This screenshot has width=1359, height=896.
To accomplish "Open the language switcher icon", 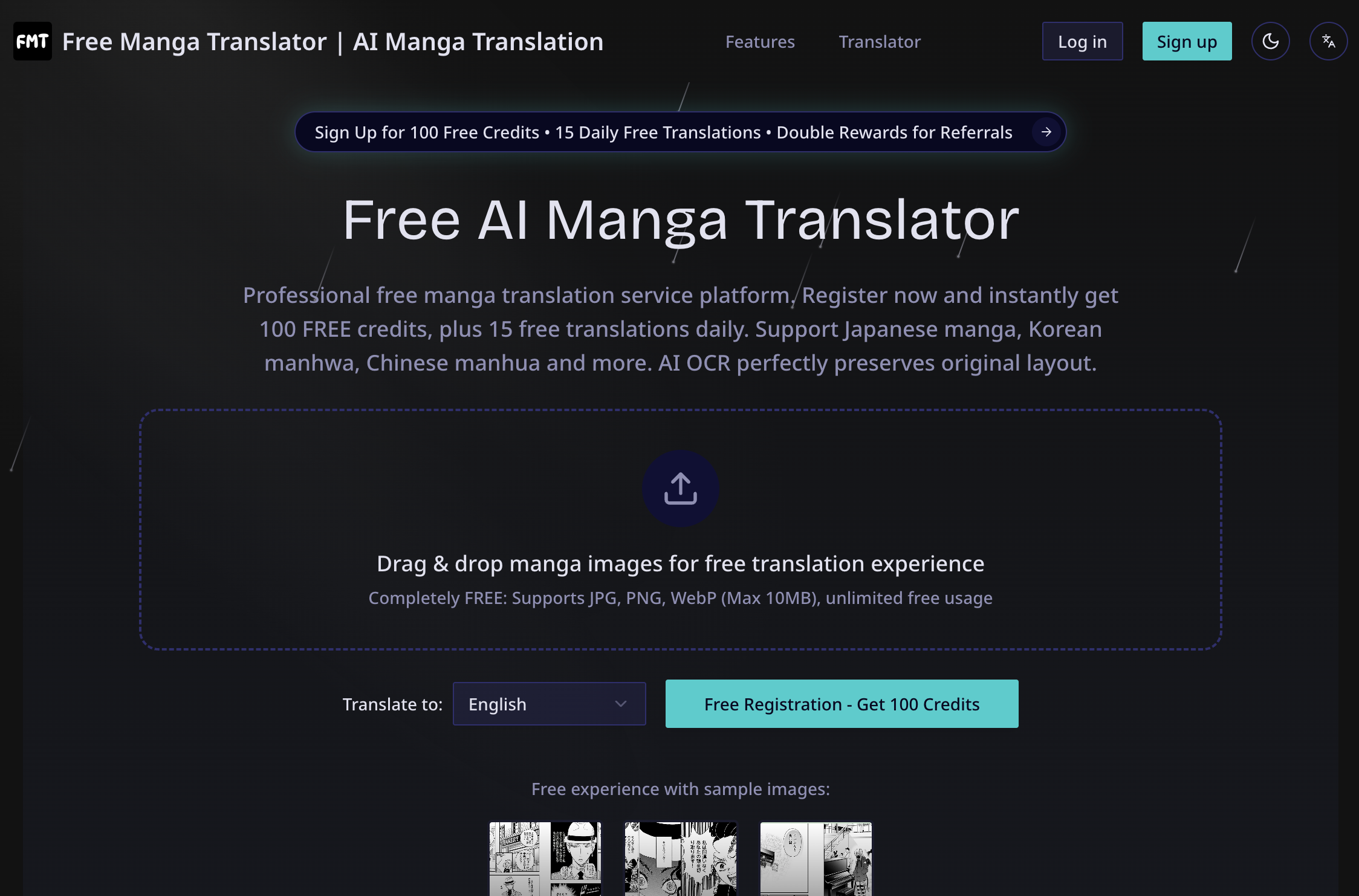I will (1328, 41).
